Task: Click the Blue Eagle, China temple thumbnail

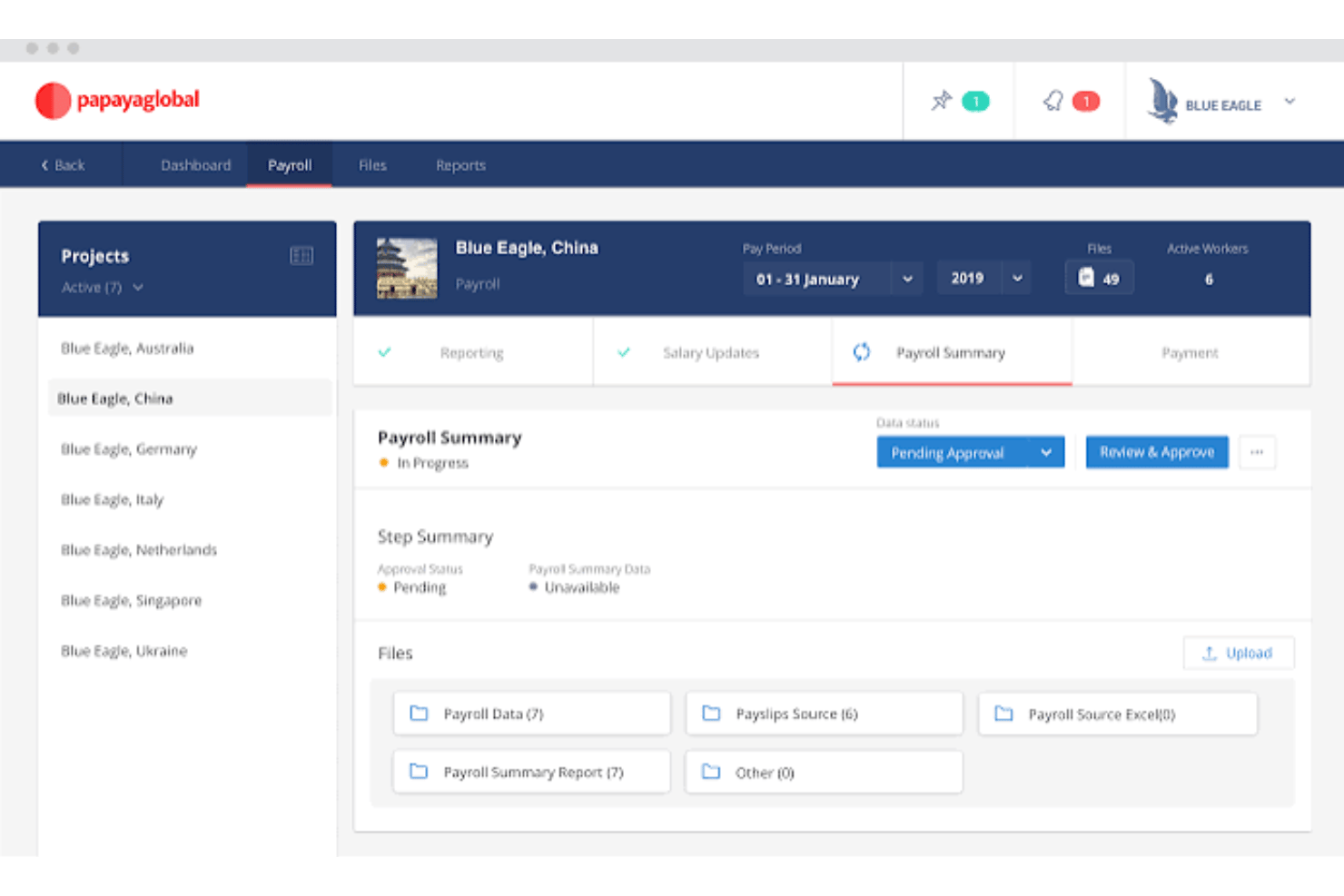Action: click(407, 269)
